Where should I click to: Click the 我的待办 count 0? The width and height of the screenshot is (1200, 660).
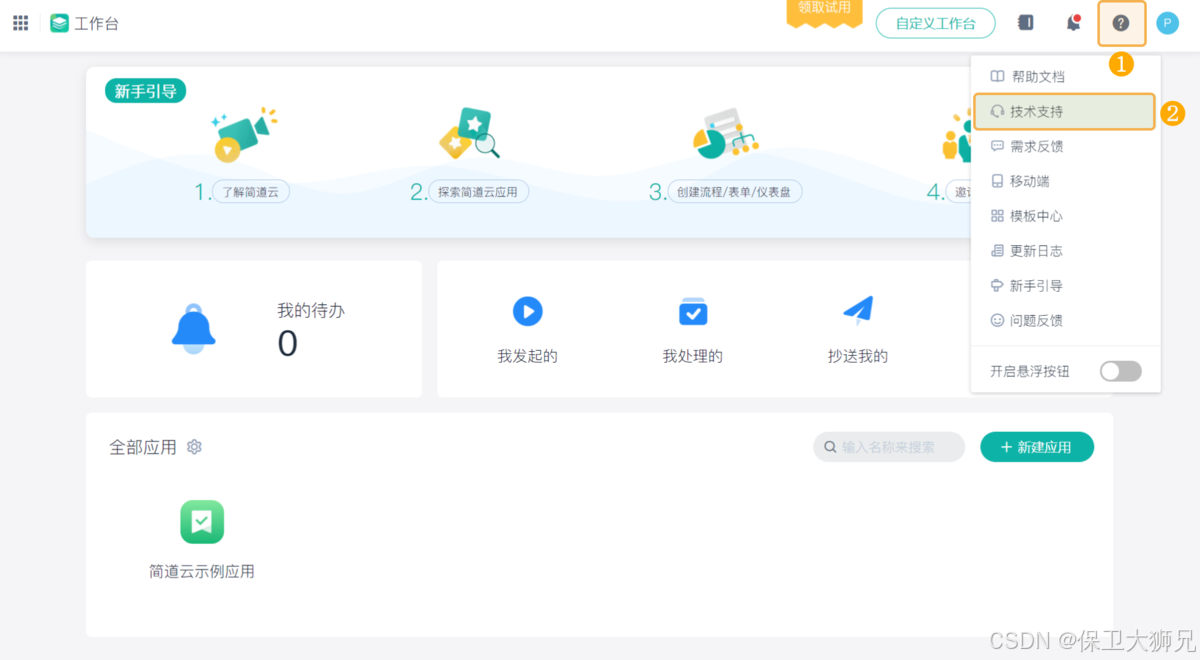pyautogui.click(x=287, y=344)
